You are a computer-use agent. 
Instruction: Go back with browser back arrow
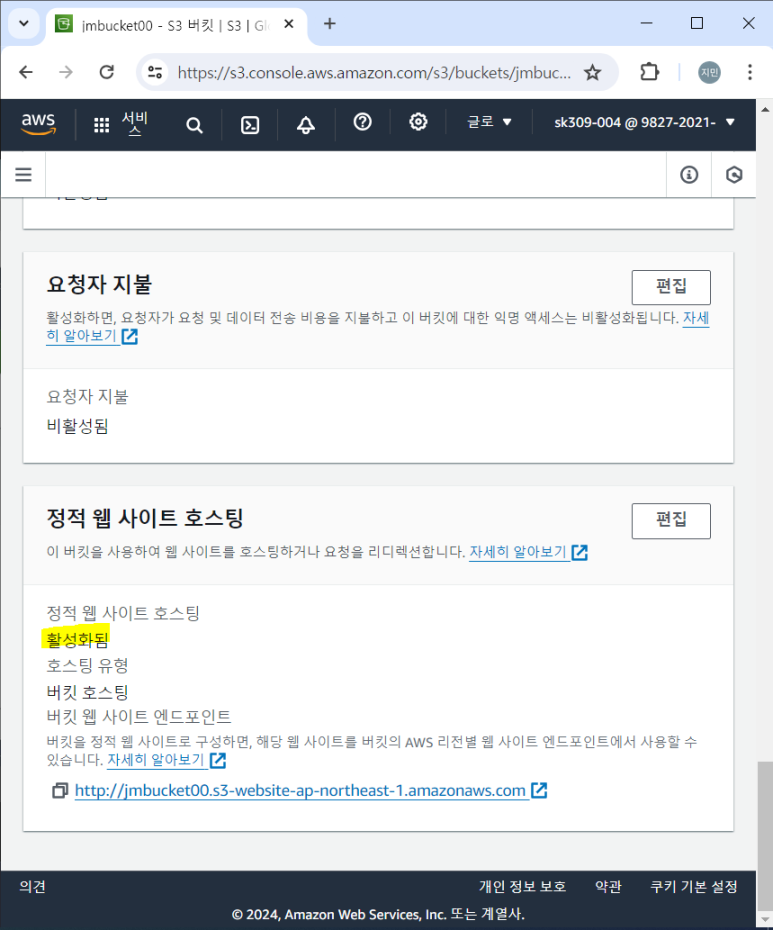26,72
